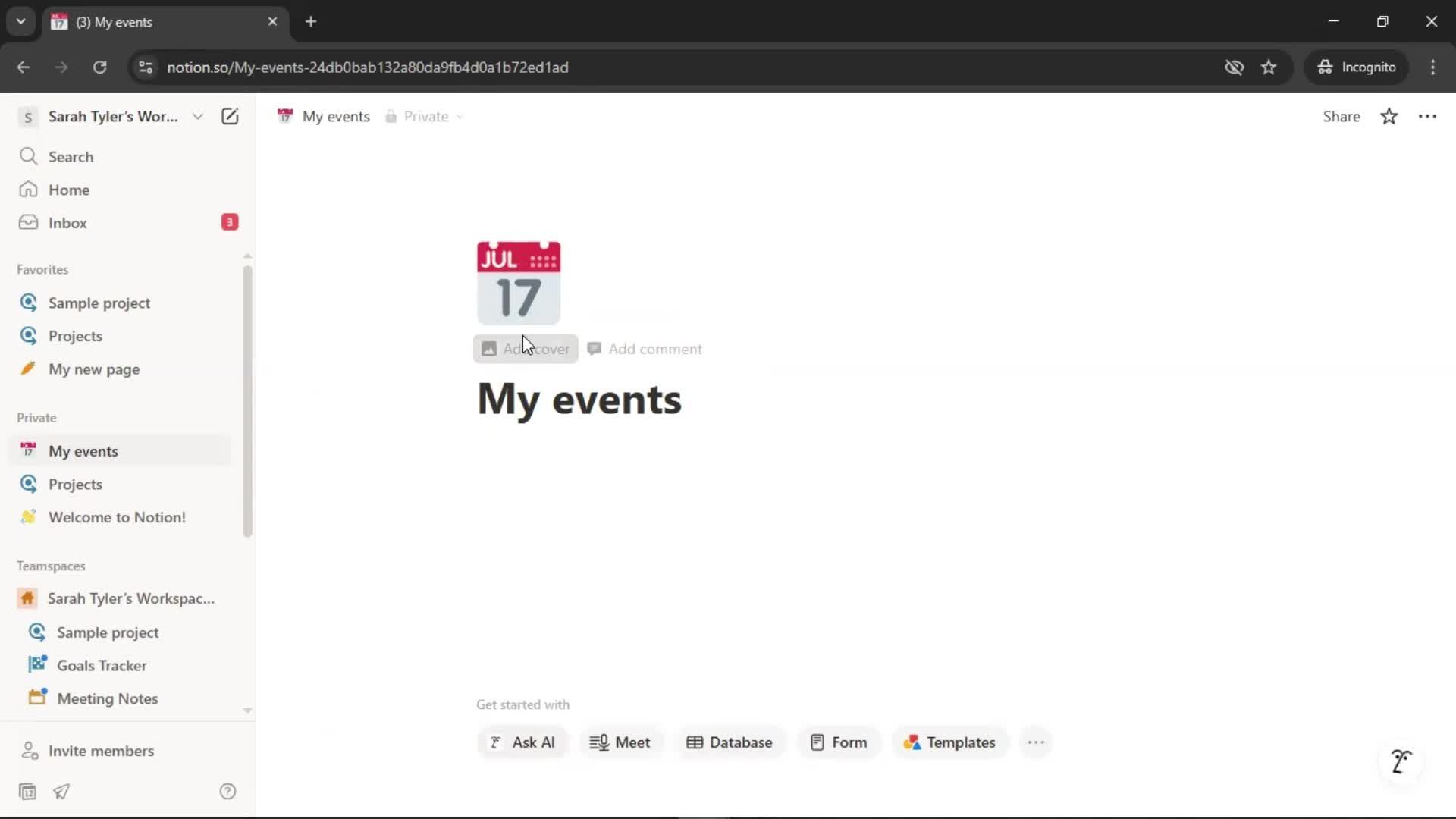The height and width of the screenshot is (819, 1456).
Task: Click Add comment button
Action: (645, 349)
